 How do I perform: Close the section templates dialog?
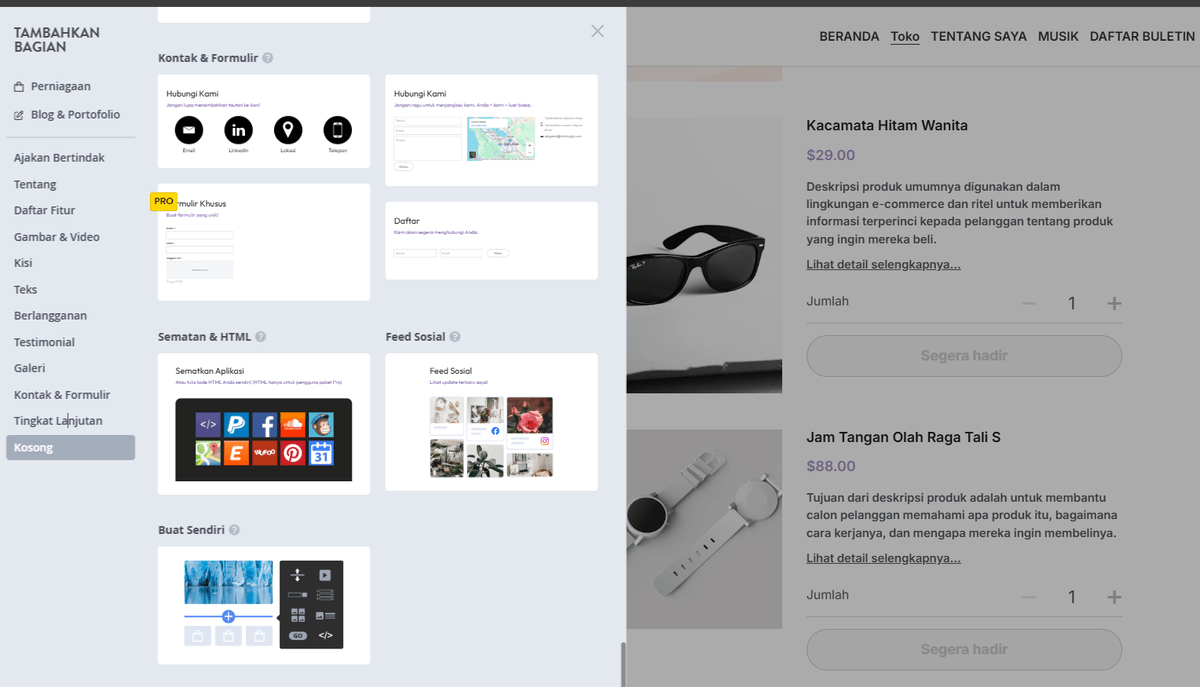click(x=597, y=31)
